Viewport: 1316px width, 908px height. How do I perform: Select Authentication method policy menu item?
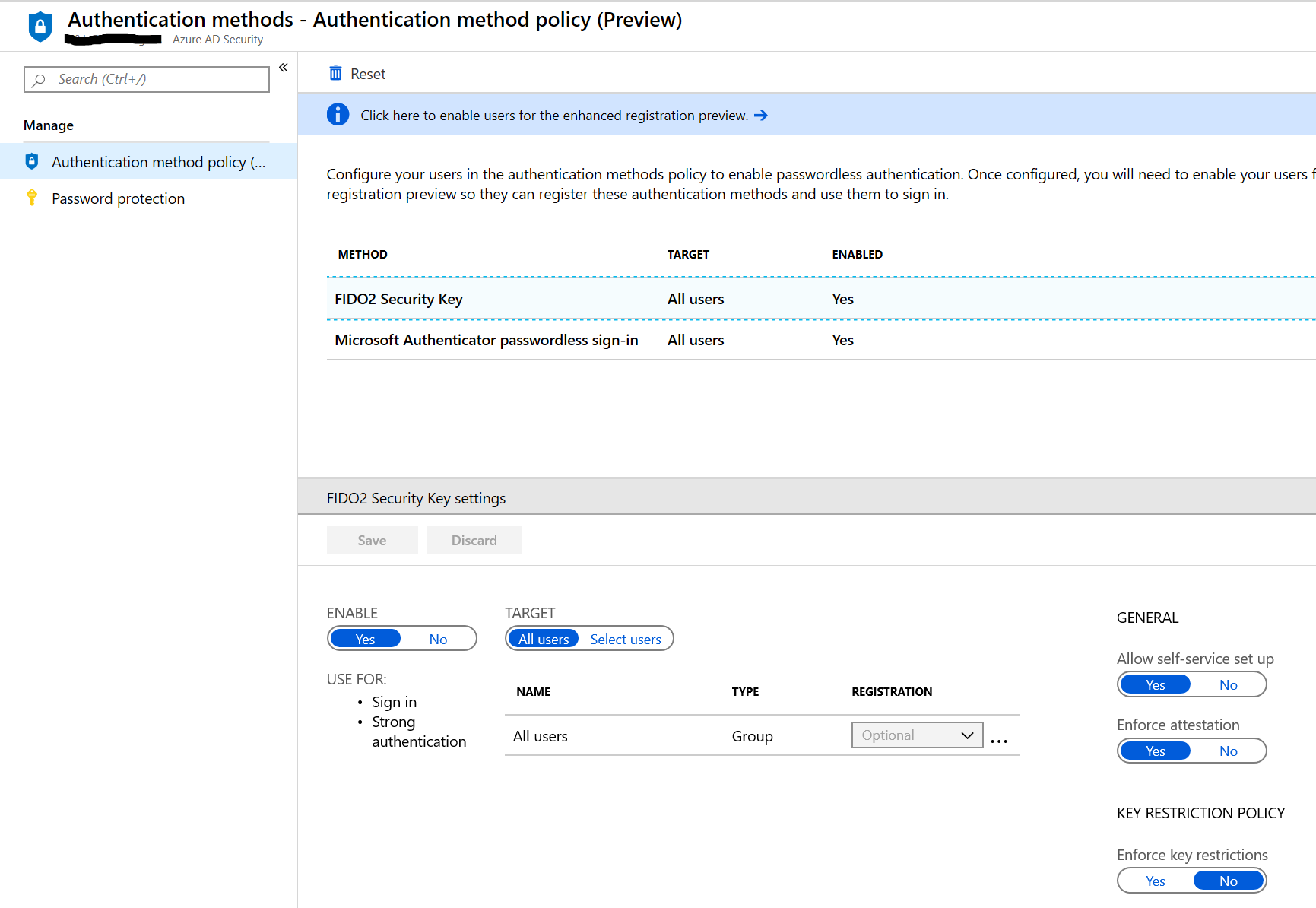click(x=158, y=162)
